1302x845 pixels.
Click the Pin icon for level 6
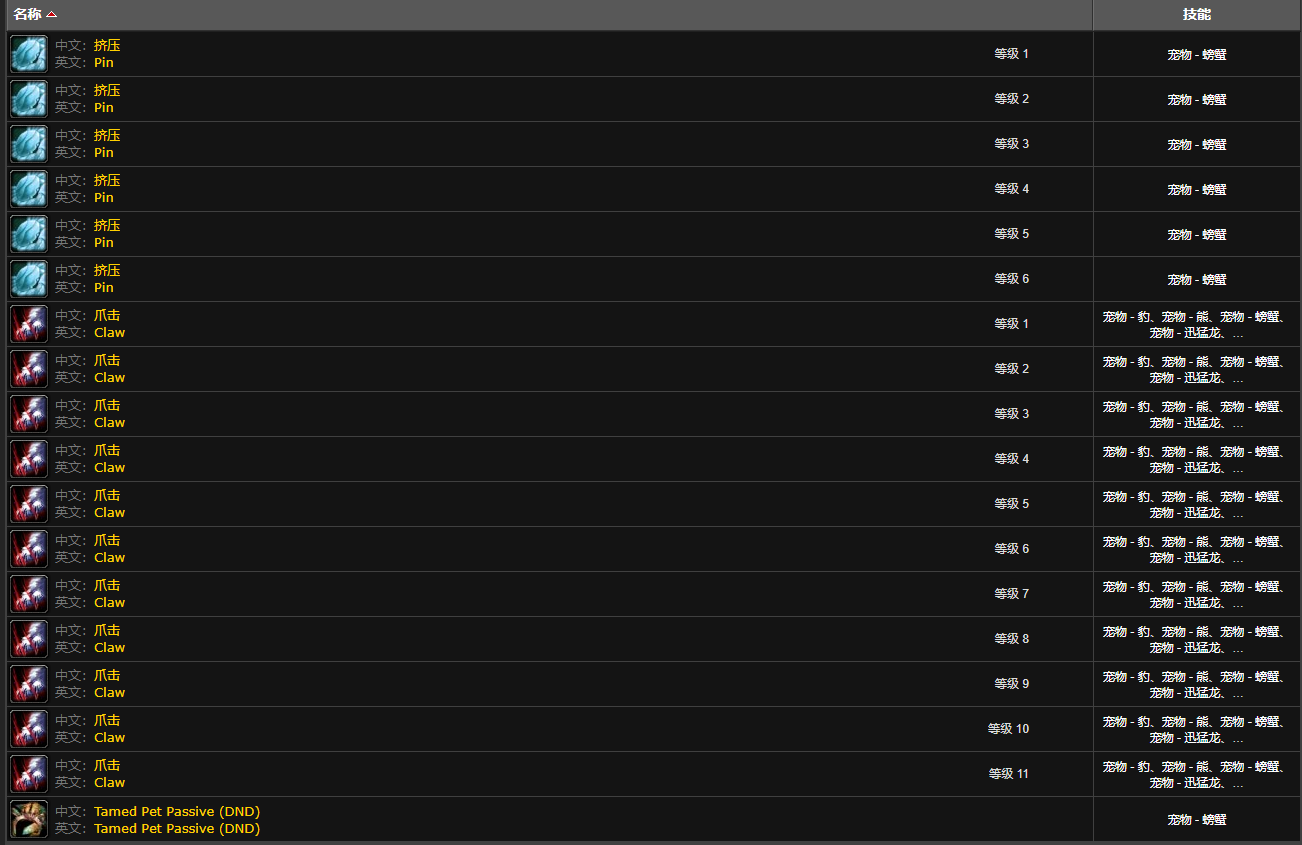pyautogui.click(x=29, y=279)
